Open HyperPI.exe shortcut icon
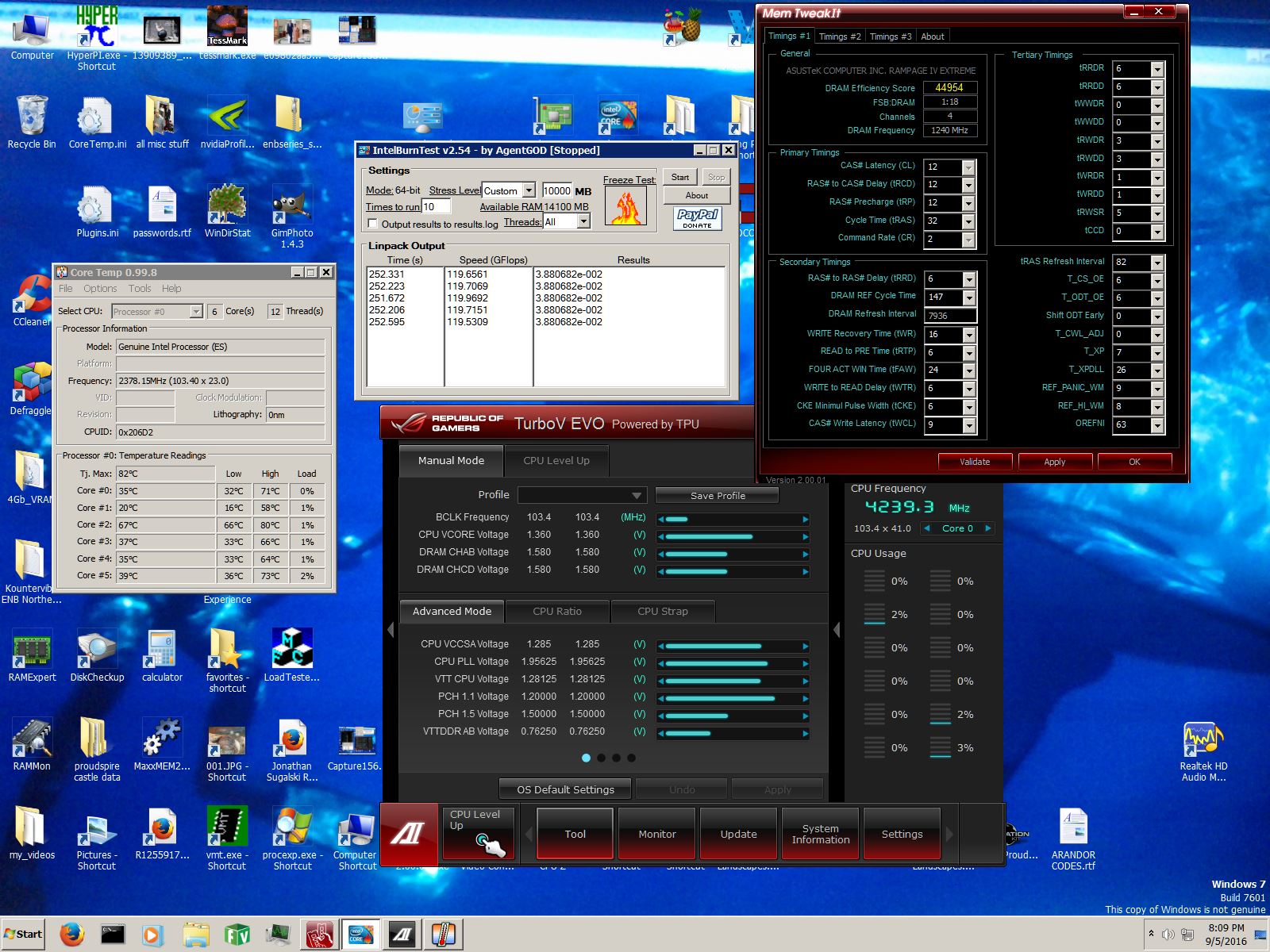The width and height of the screenshot is (1270, 952). pyautogui.click(x=96, y=38)
